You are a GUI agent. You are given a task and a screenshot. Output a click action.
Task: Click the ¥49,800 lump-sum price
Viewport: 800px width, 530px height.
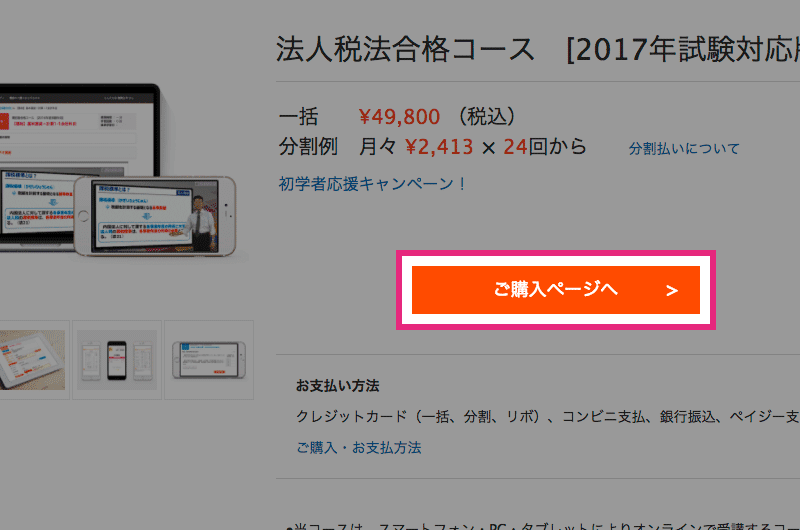pyautogui.click(x=399, y=117)
